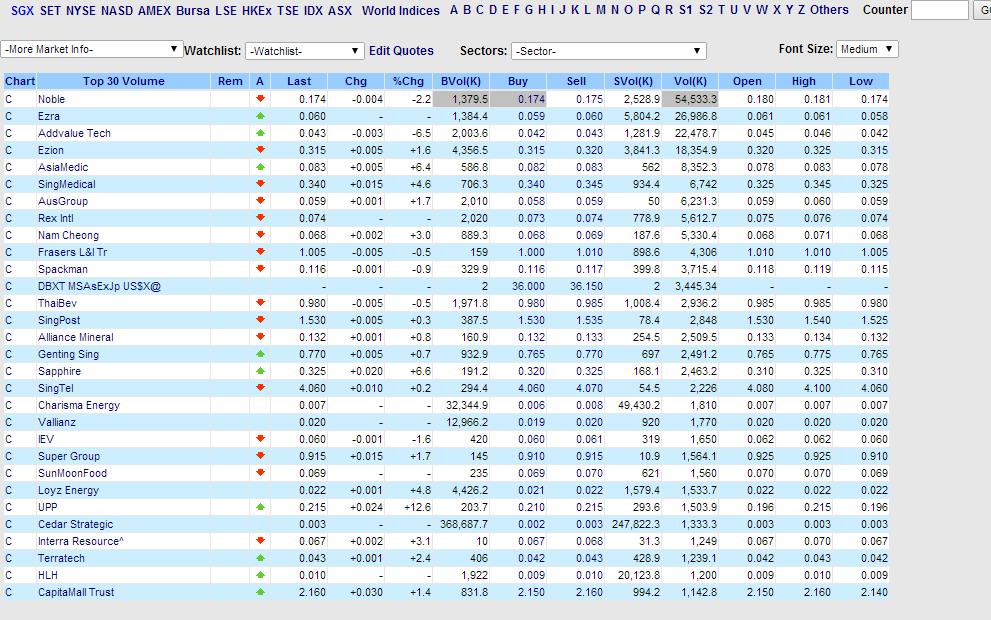Click red down arrow in Interra Resource row

(260, 541)
